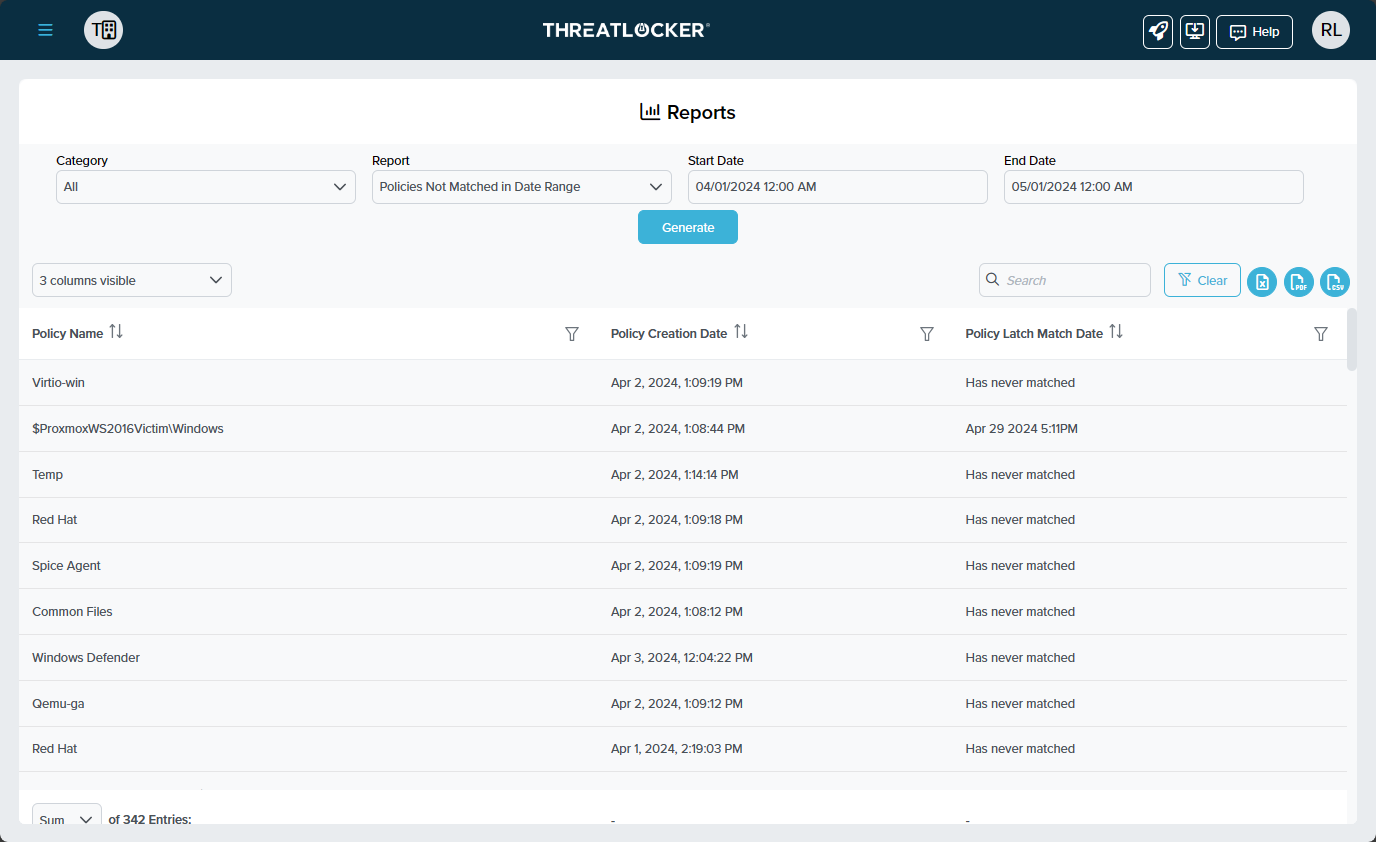Open the RL user profile avatar
1376x842 pixels.
1331,30
